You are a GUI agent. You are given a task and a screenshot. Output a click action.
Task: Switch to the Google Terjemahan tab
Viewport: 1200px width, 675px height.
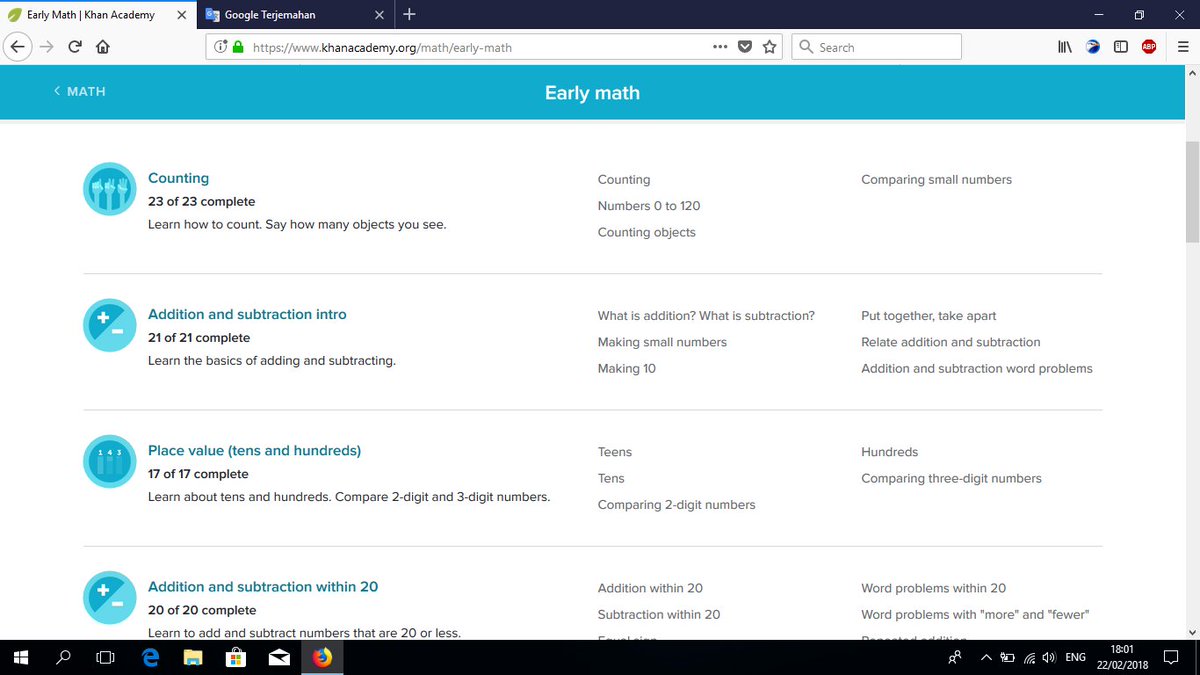click(x=298, y=15)
